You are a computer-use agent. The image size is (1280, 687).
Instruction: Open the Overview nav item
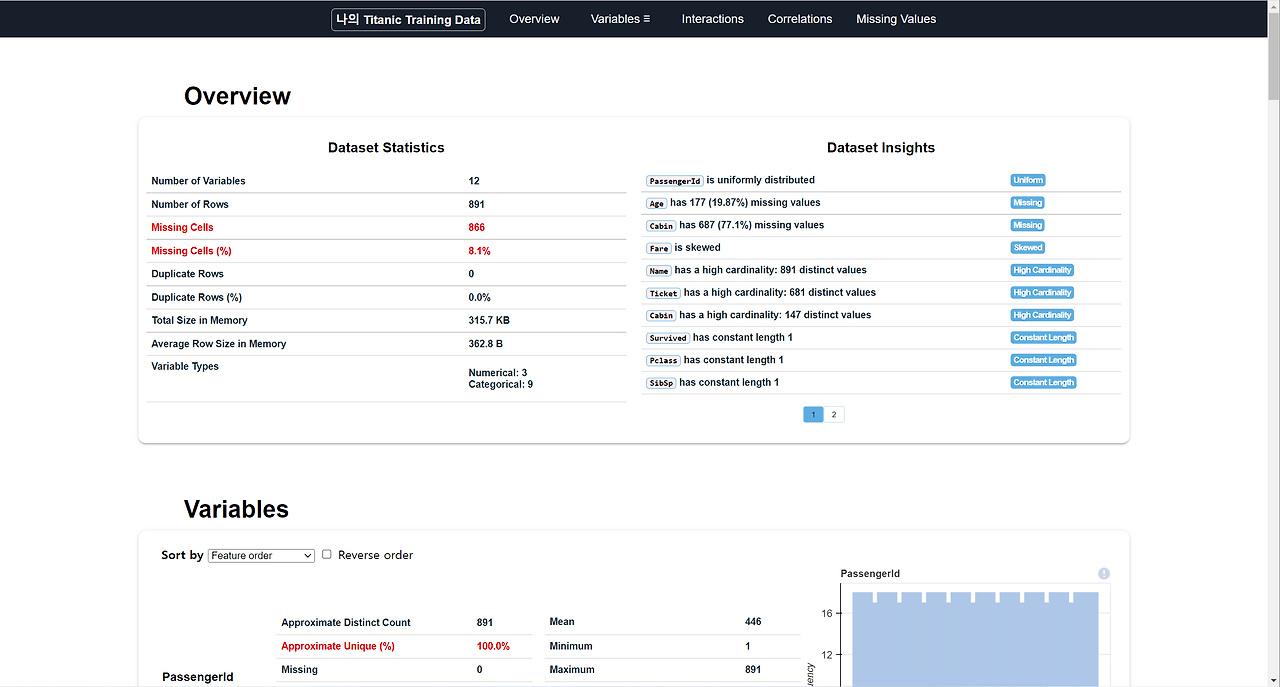(x=534, y=19)
